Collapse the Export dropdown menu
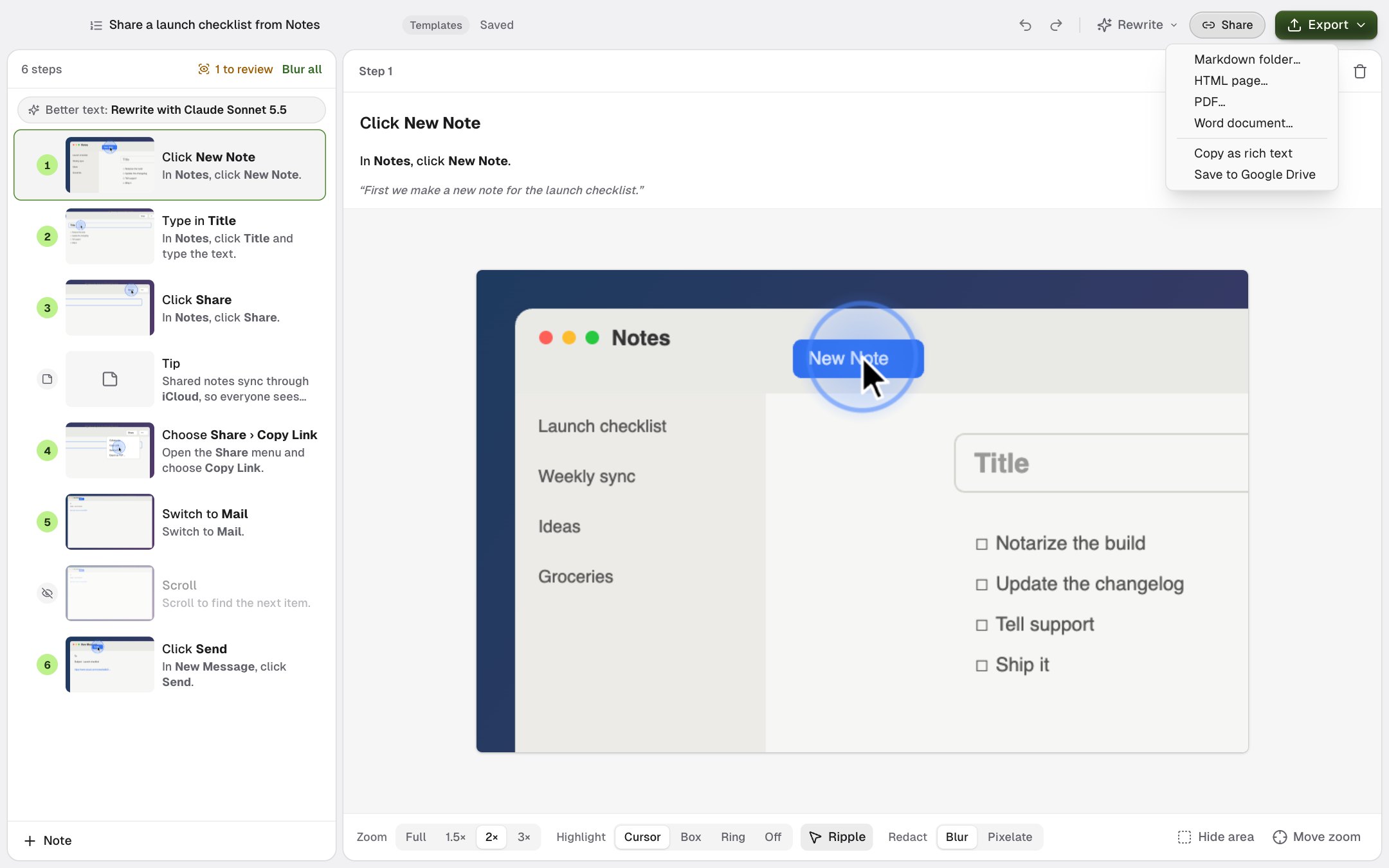 [1326, 25]
